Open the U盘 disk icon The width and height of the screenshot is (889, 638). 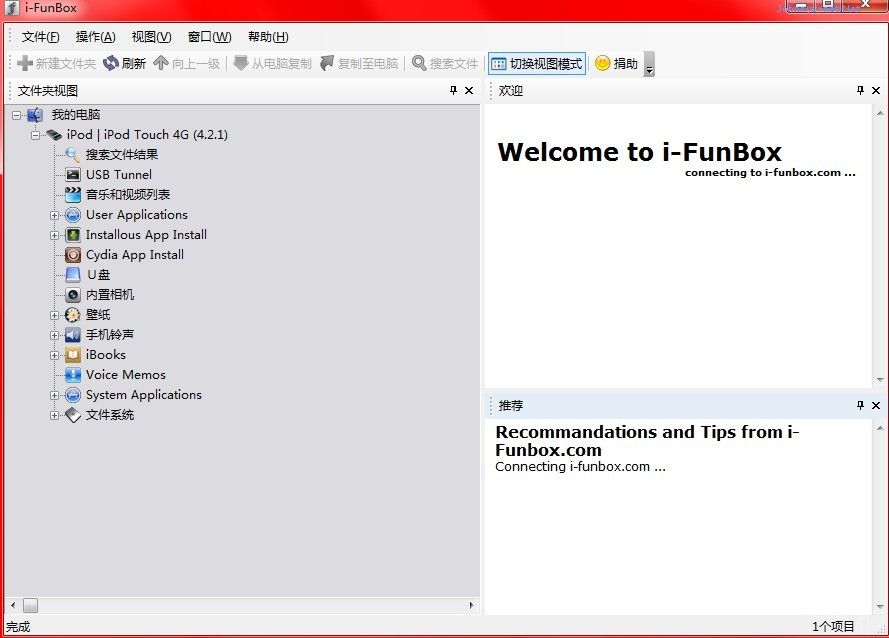pos(72,275)
